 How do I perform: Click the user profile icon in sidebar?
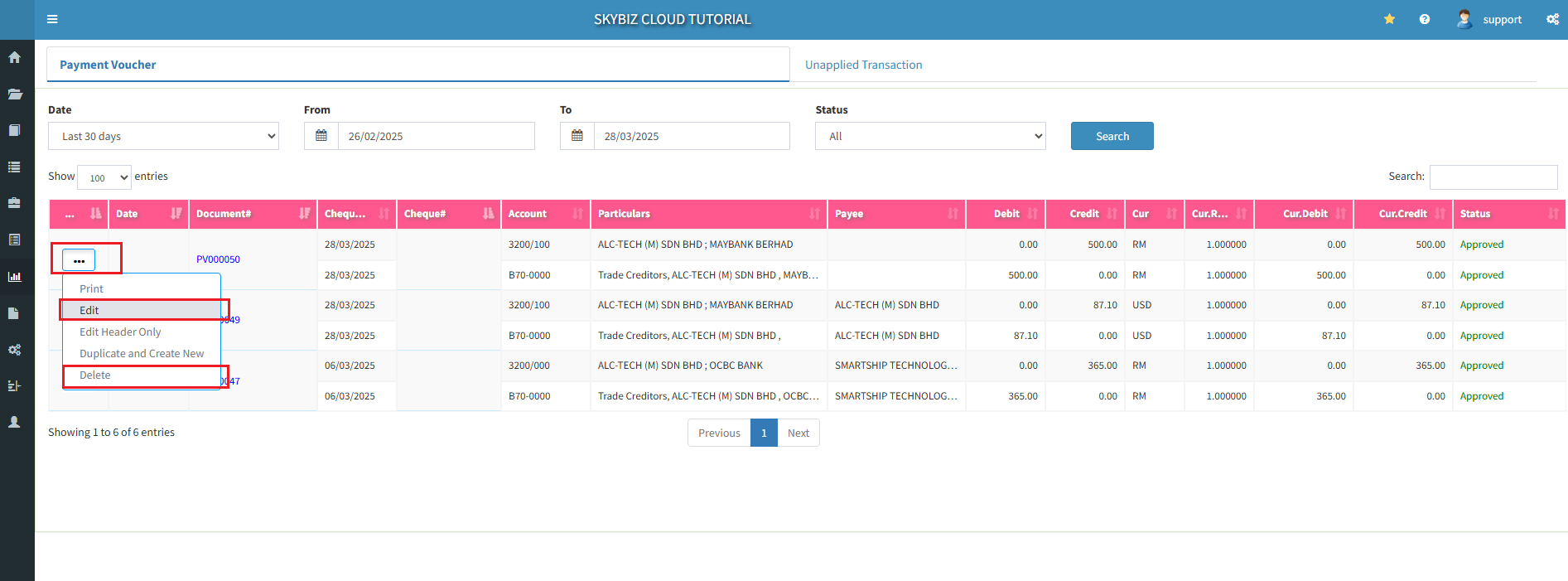point(15,422)
